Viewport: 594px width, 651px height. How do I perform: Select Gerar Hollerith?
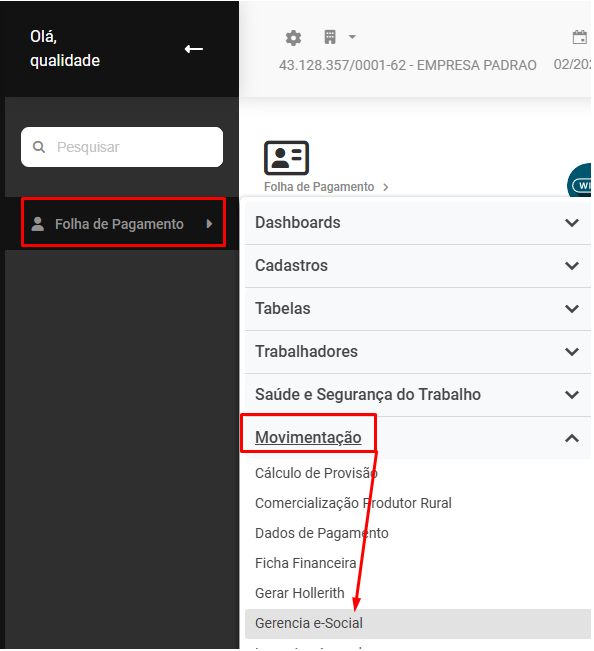pos(300,593)
